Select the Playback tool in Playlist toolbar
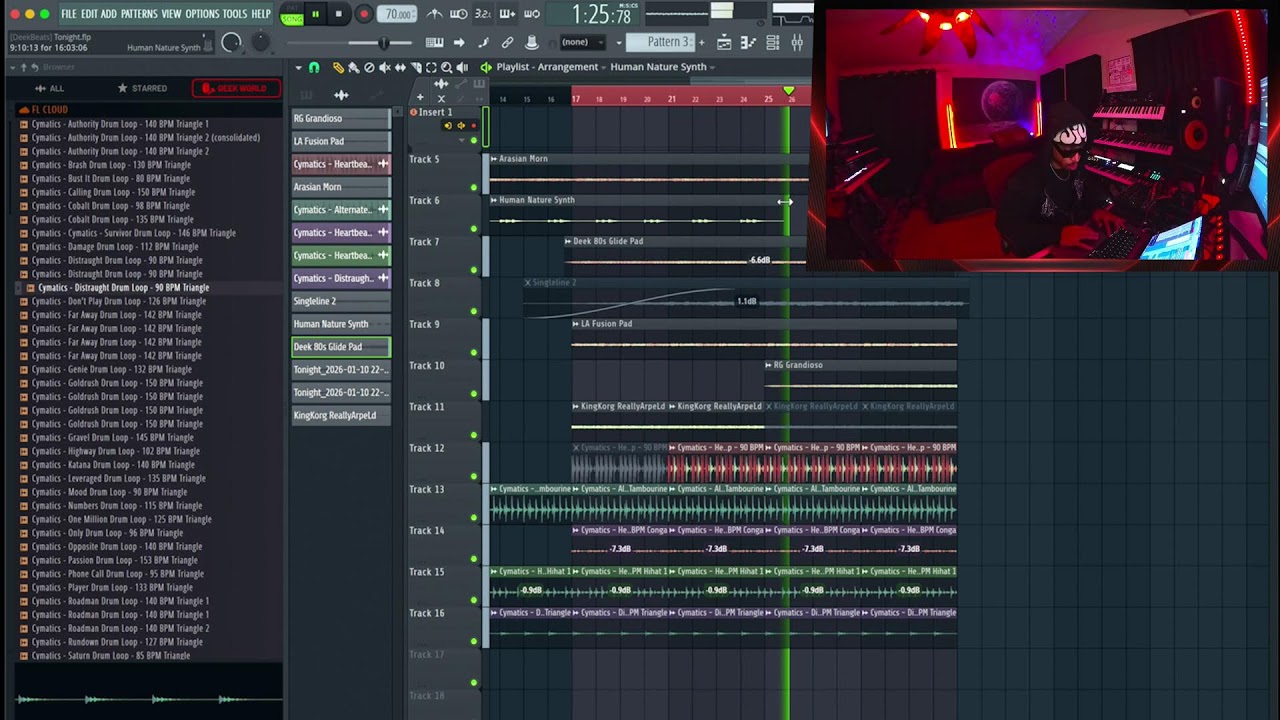 [462, 67]
